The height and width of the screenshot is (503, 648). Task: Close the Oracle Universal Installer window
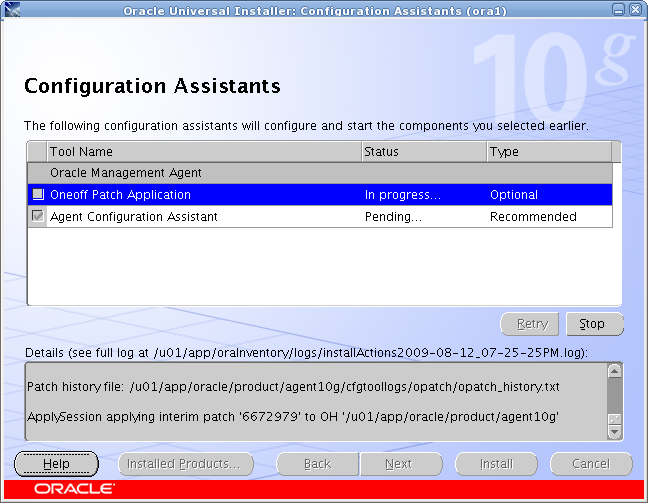(635, 10)
